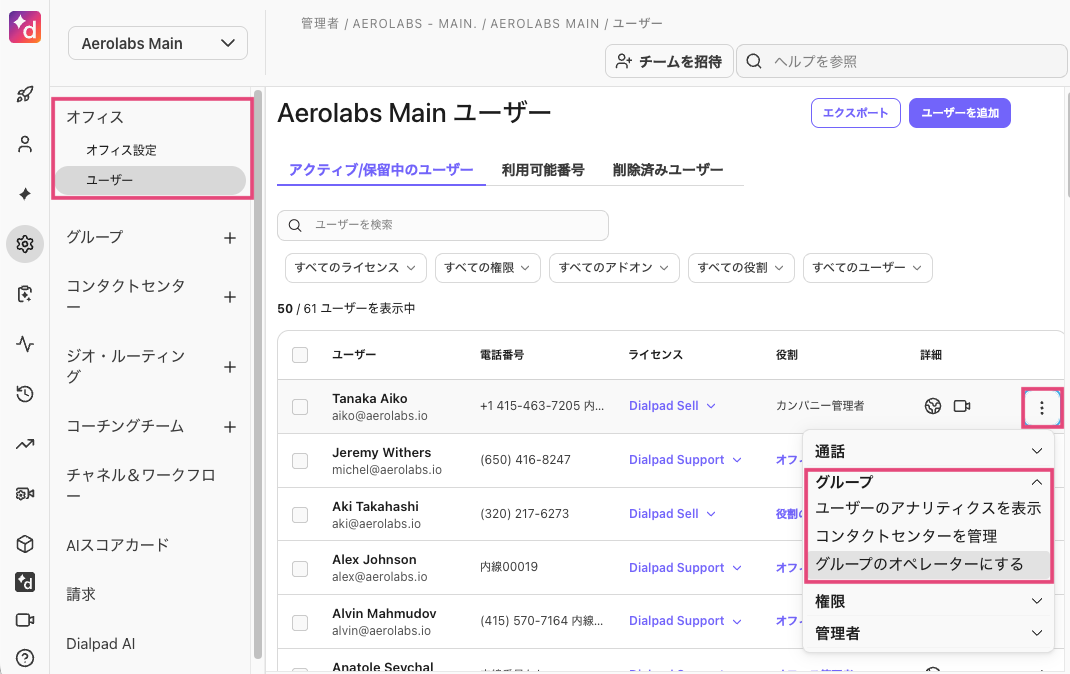1070x674 pixels.
Task: Open Jeremy Withers' Dialpad Support license dropdown
Action: (685, 460)
